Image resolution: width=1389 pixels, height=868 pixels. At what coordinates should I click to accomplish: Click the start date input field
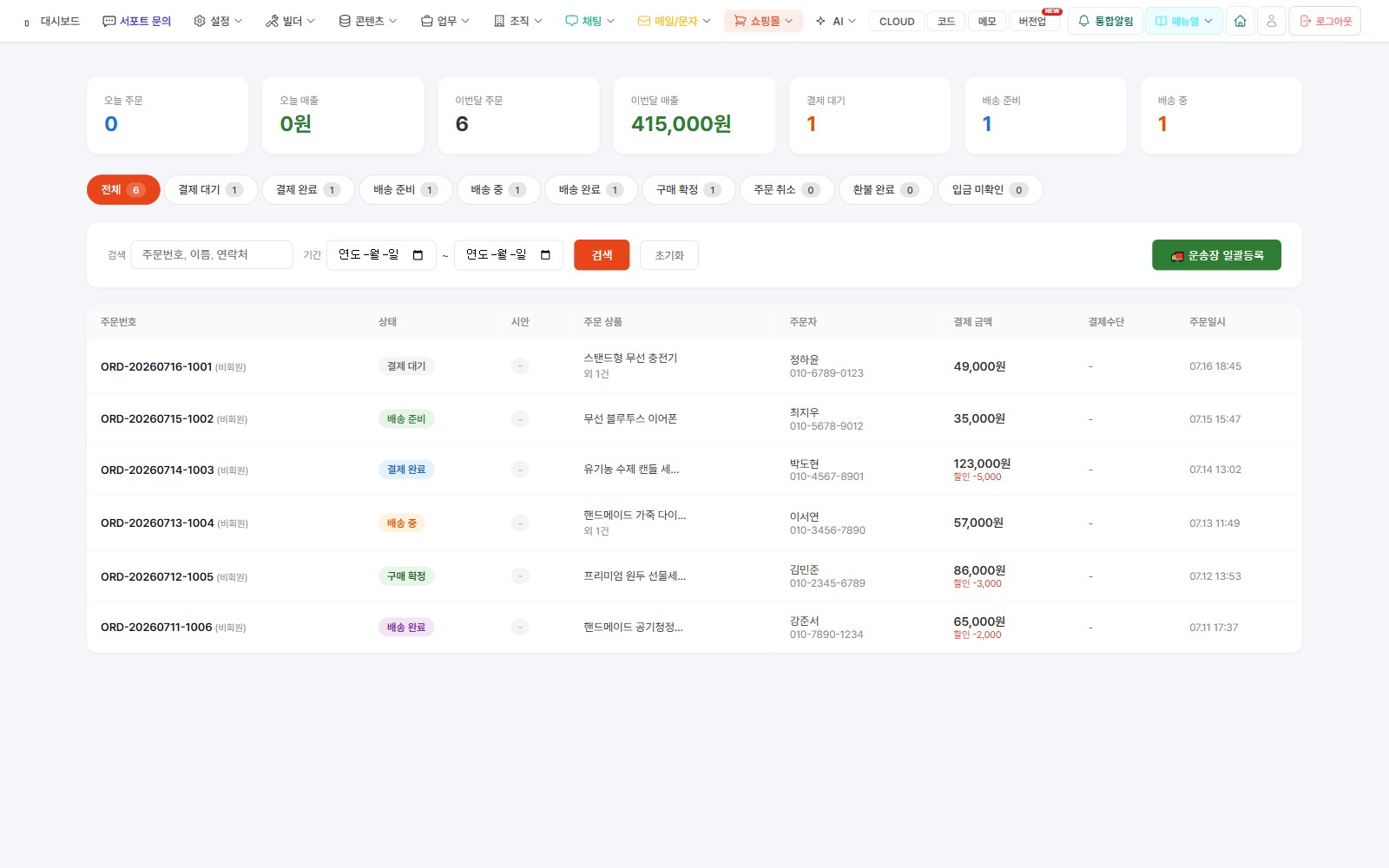(381, 255)
